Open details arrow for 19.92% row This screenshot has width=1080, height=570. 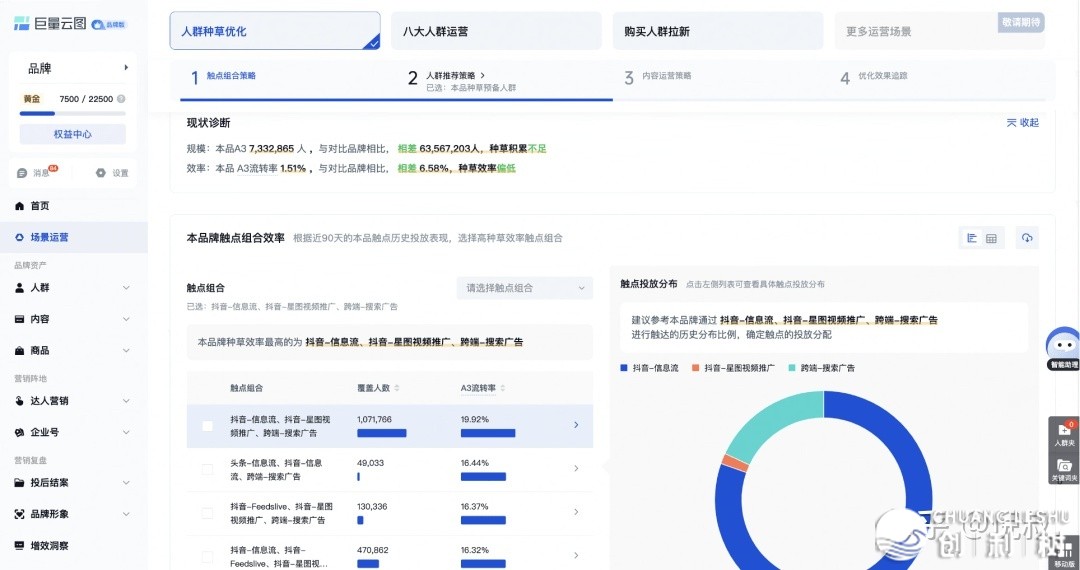click(577, 425)
